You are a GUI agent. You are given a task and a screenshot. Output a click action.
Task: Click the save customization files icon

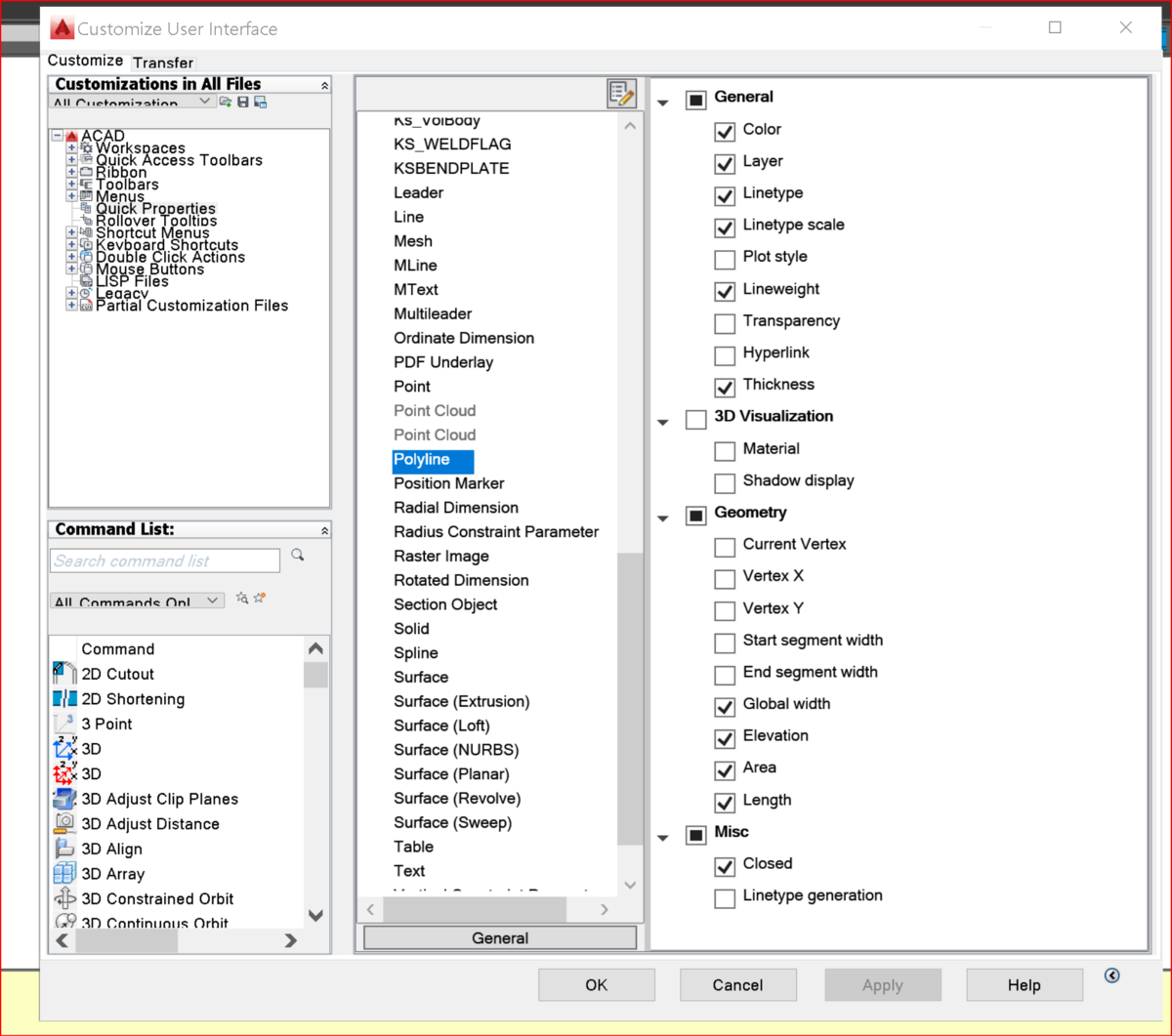243,102
